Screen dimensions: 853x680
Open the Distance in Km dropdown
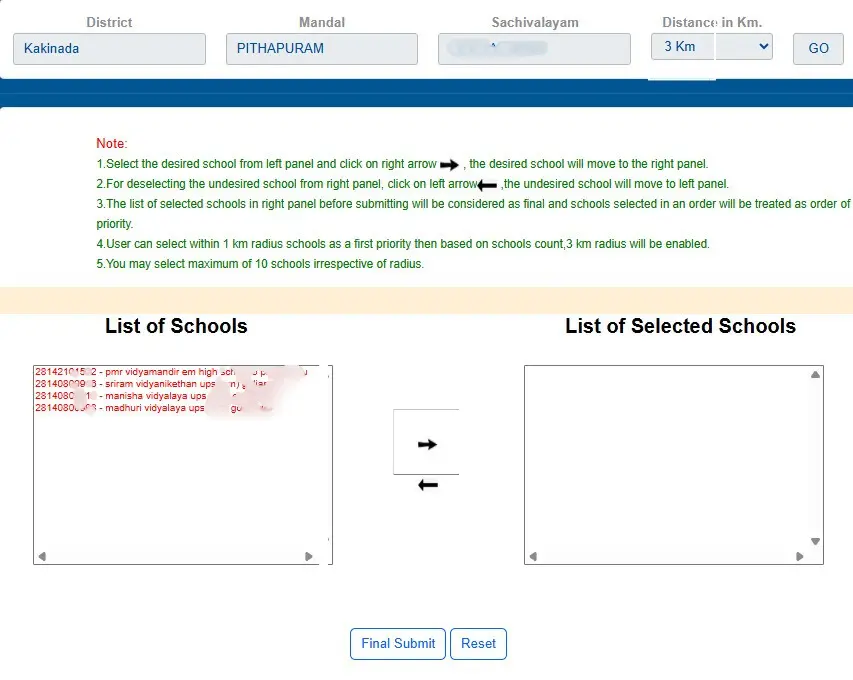point(712,47)
